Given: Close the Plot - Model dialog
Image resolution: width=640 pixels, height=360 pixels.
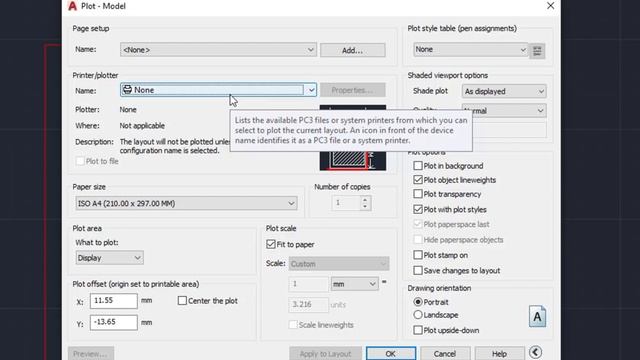Looking at the screenshot, I should (551, 6).
